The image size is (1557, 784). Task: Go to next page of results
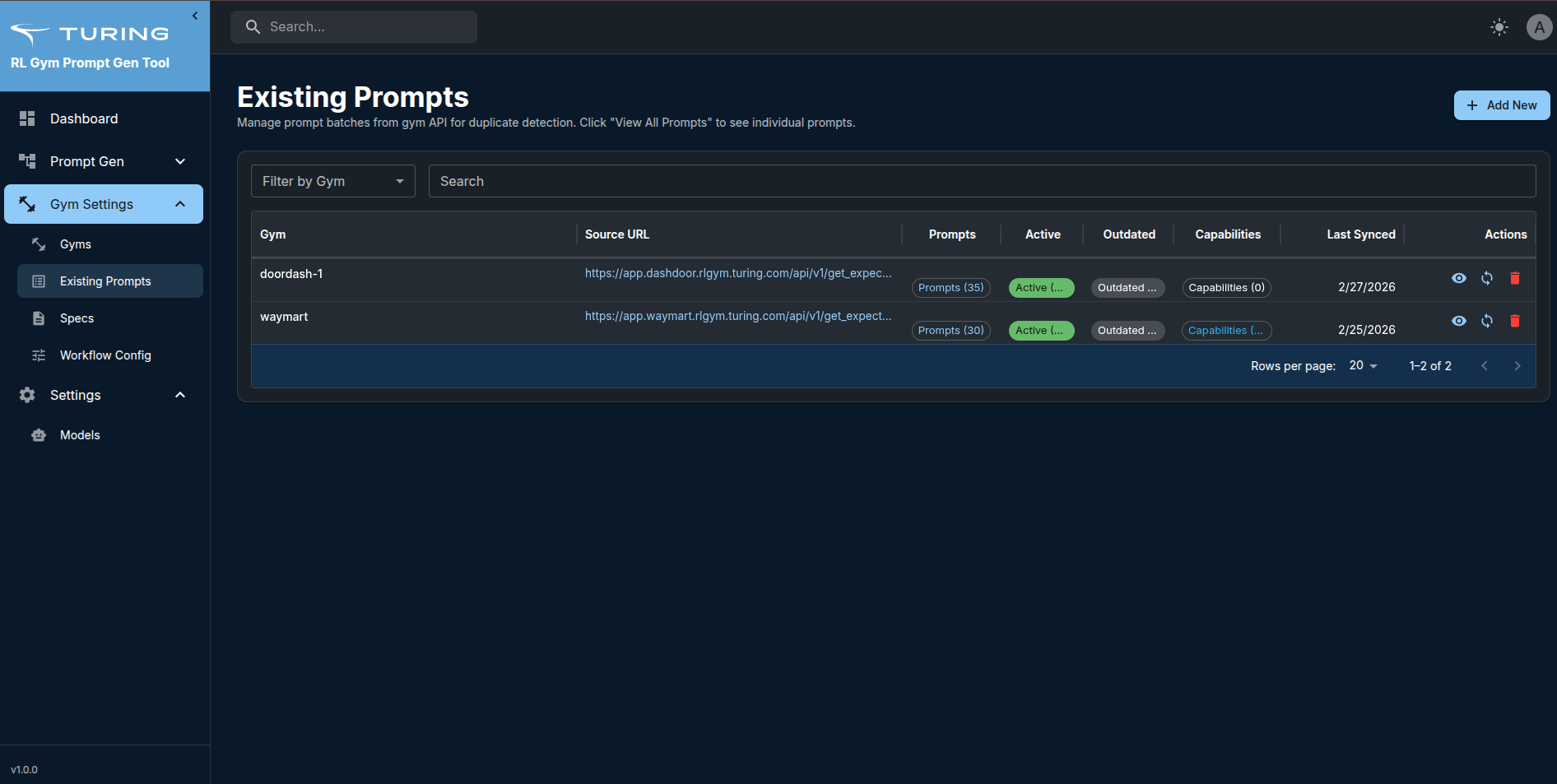1517,366
